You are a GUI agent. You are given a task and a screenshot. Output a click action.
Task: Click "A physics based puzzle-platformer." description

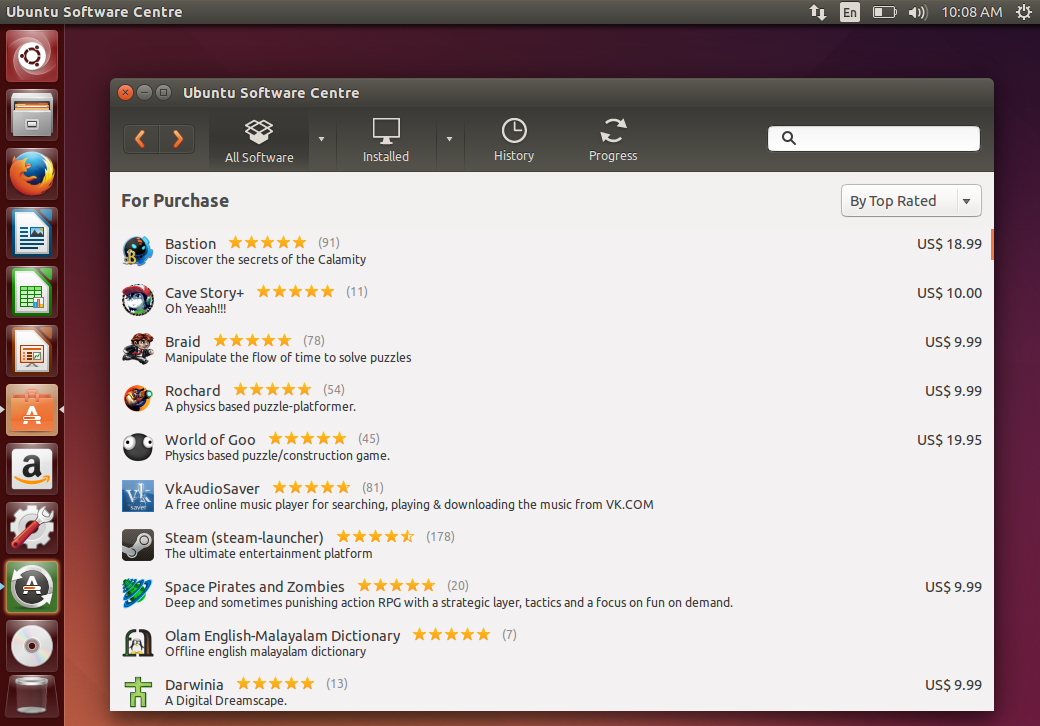[261, 407]
